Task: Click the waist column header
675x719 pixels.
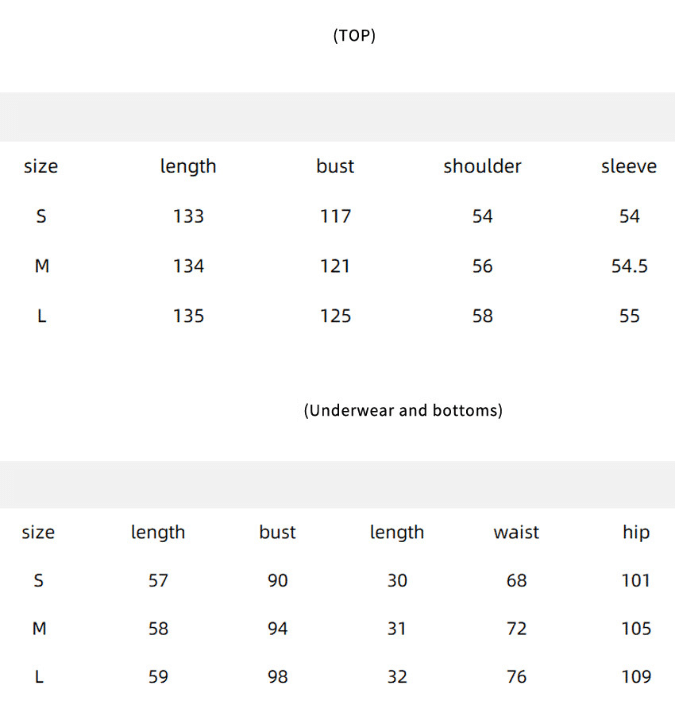Action: 516,532
